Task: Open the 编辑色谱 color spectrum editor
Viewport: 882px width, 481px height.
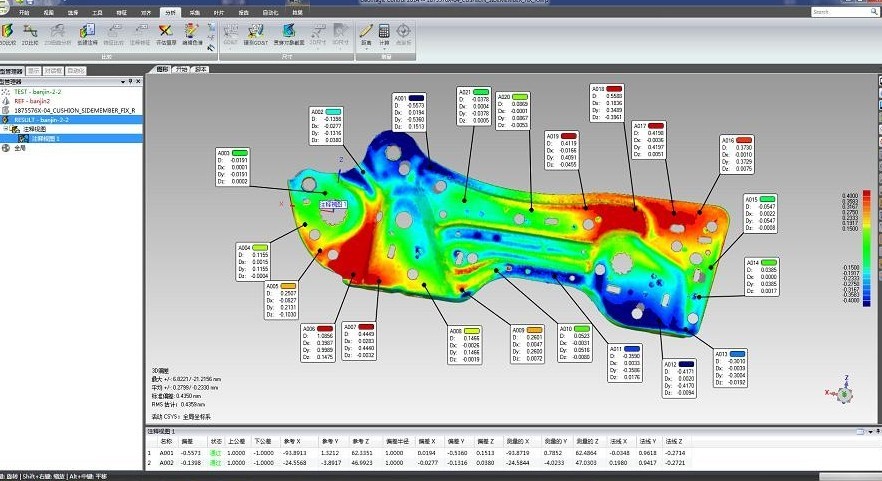Action: (x=192, y=33)
